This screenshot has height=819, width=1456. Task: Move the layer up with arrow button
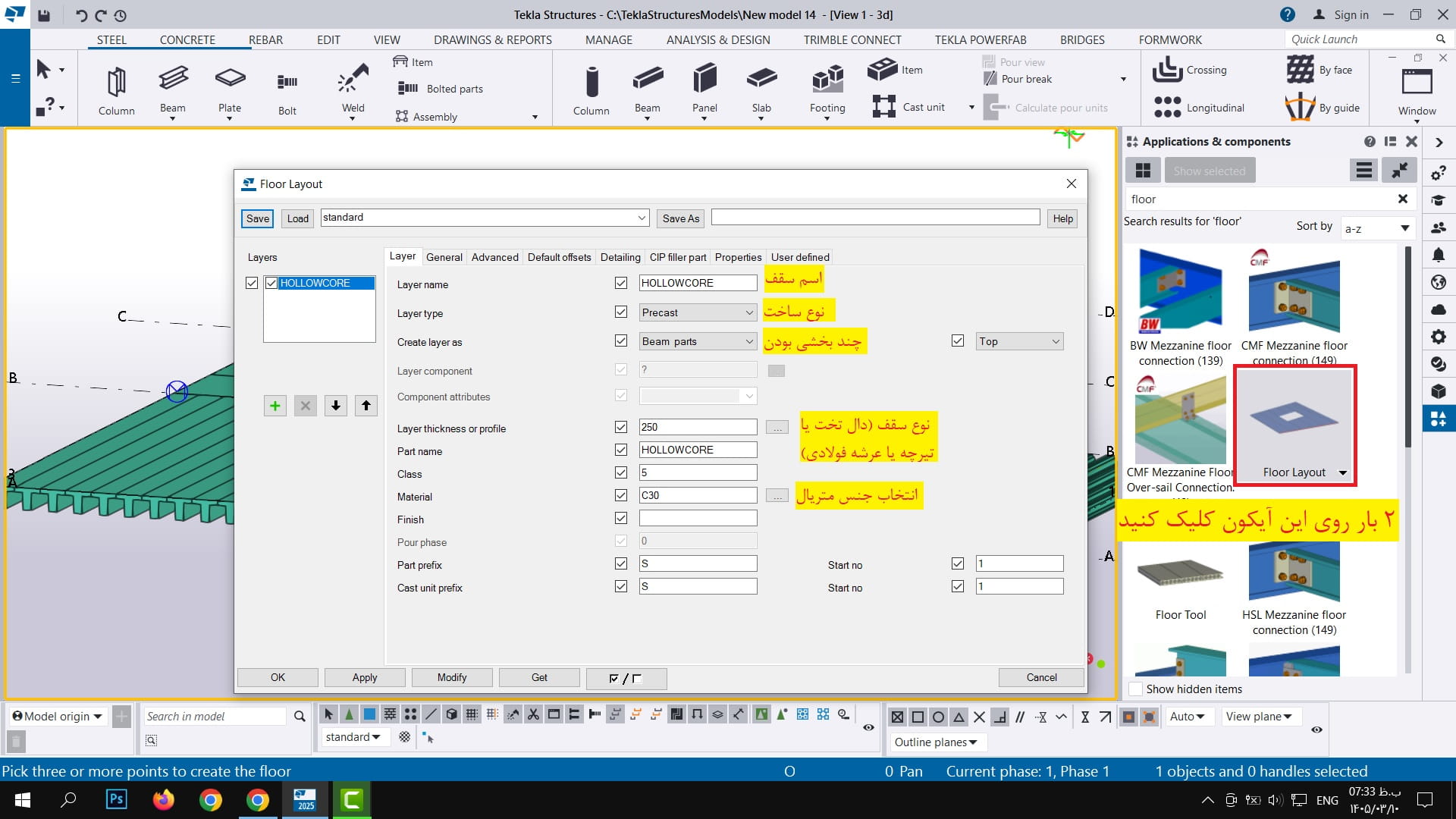(366, 406)
